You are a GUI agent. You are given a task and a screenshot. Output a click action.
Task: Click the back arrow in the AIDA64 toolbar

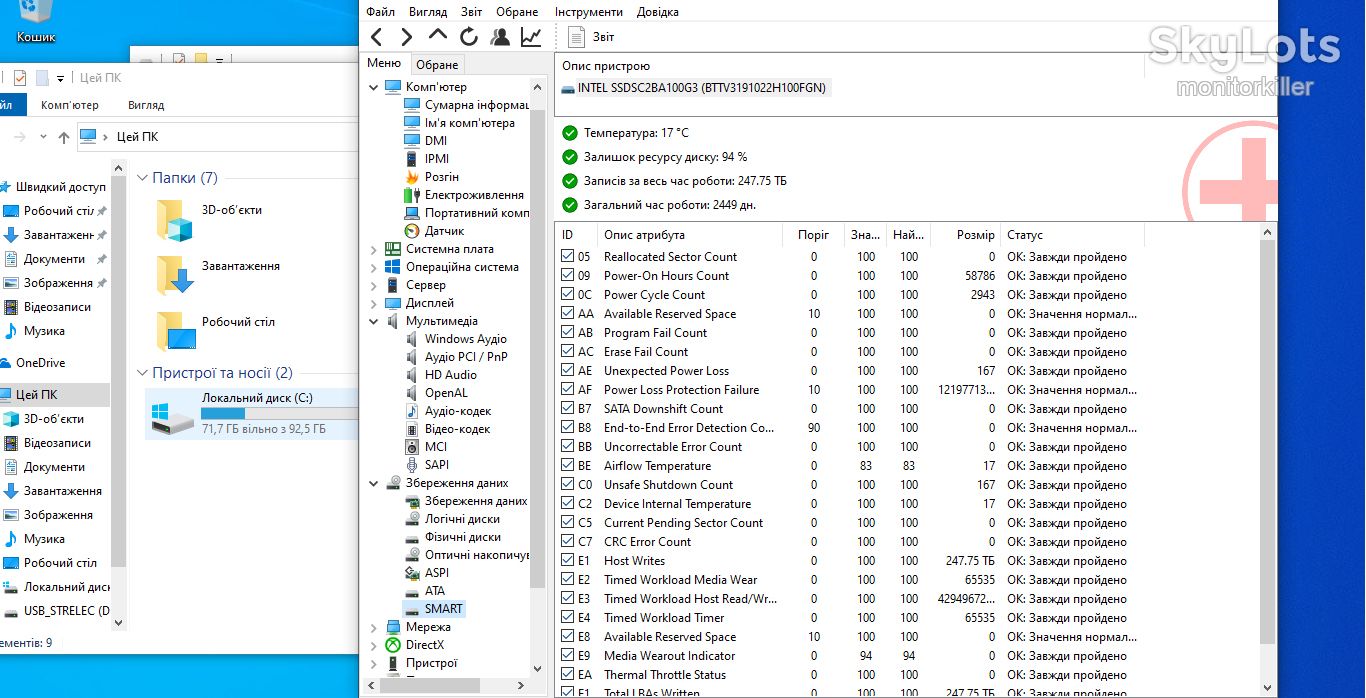tap(376, 37)
